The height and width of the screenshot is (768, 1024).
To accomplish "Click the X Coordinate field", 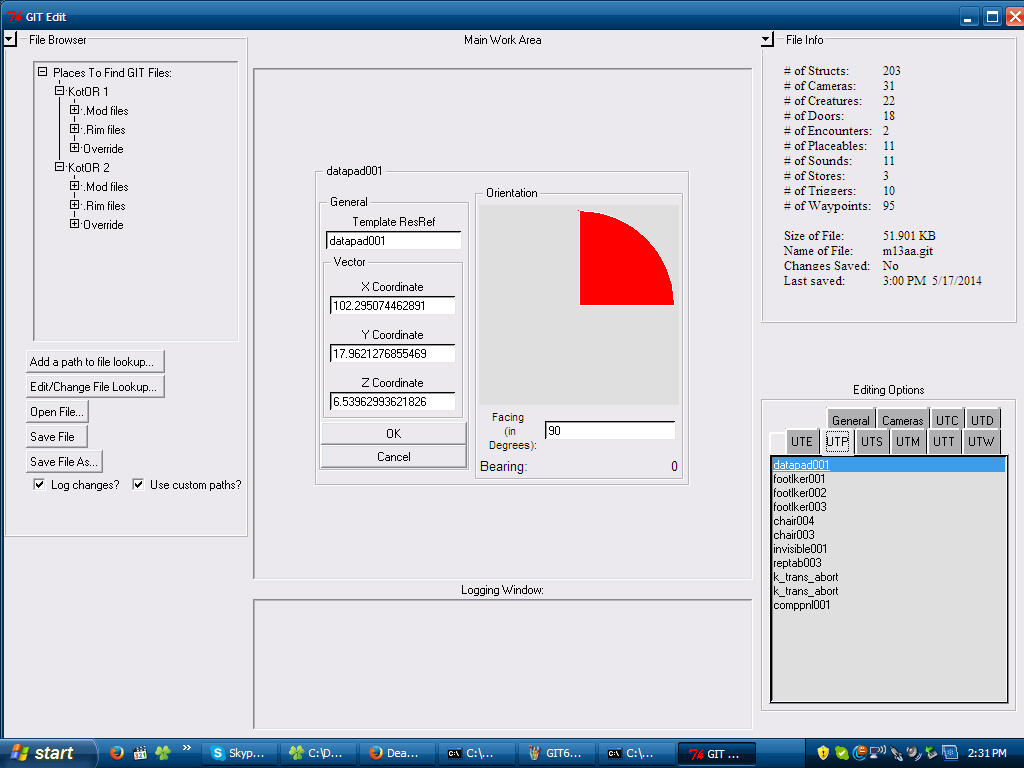I will point(392,306).
